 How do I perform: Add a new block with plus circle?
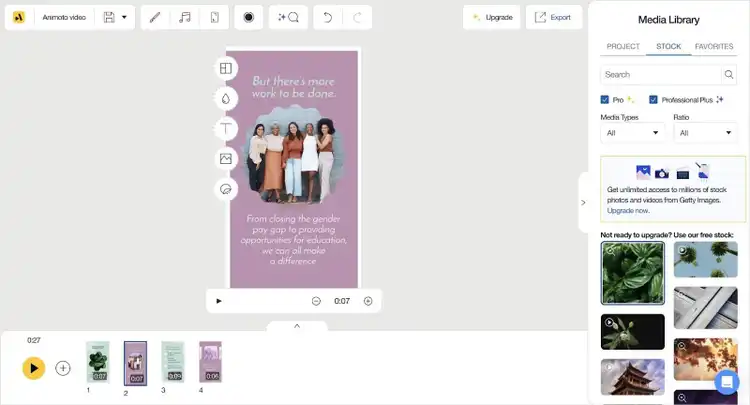63,368
